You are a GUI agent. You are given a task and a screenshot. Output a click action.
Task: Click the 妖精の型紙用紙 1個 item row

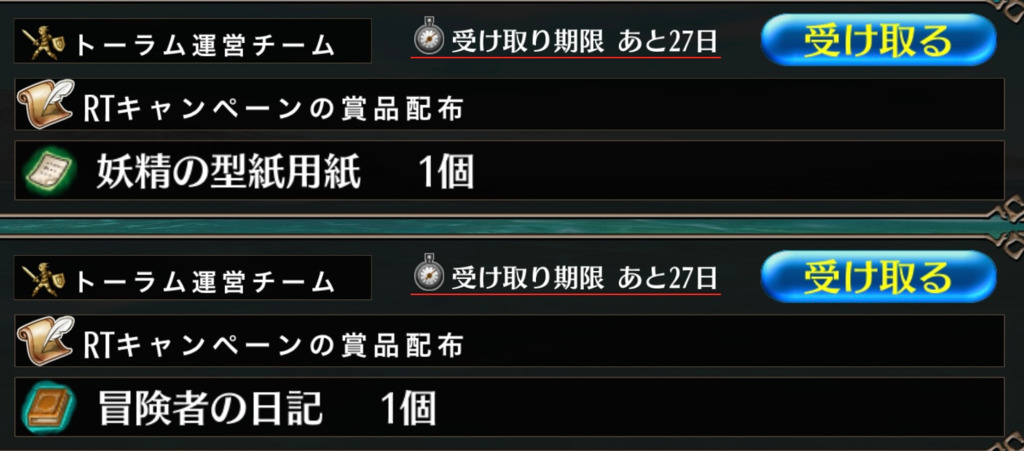(x=509, y=170)
